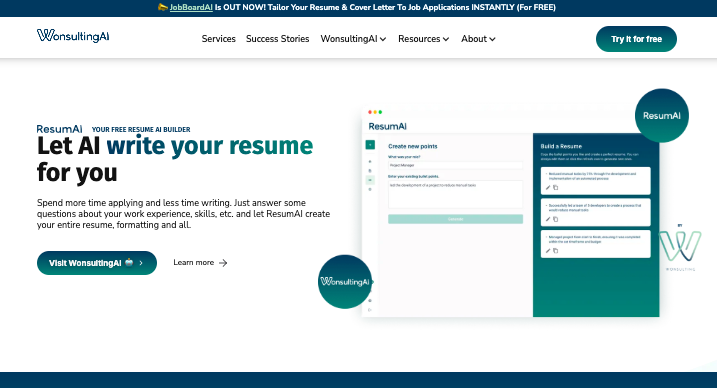Click the 'Build a Resume' heading

[561, 146]
